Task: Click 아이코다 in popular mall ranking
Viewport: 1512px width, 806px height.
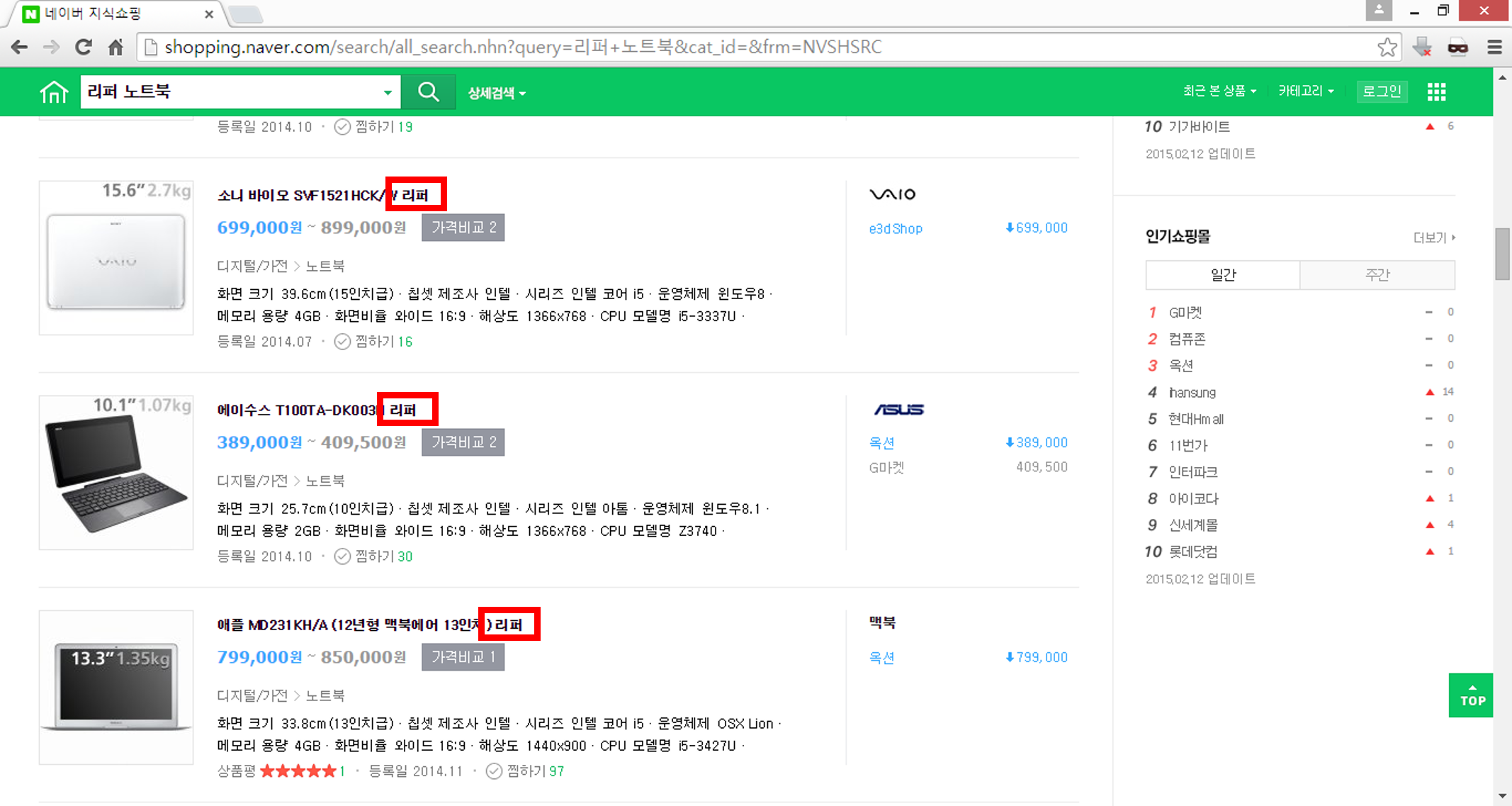Action: 1193,499
